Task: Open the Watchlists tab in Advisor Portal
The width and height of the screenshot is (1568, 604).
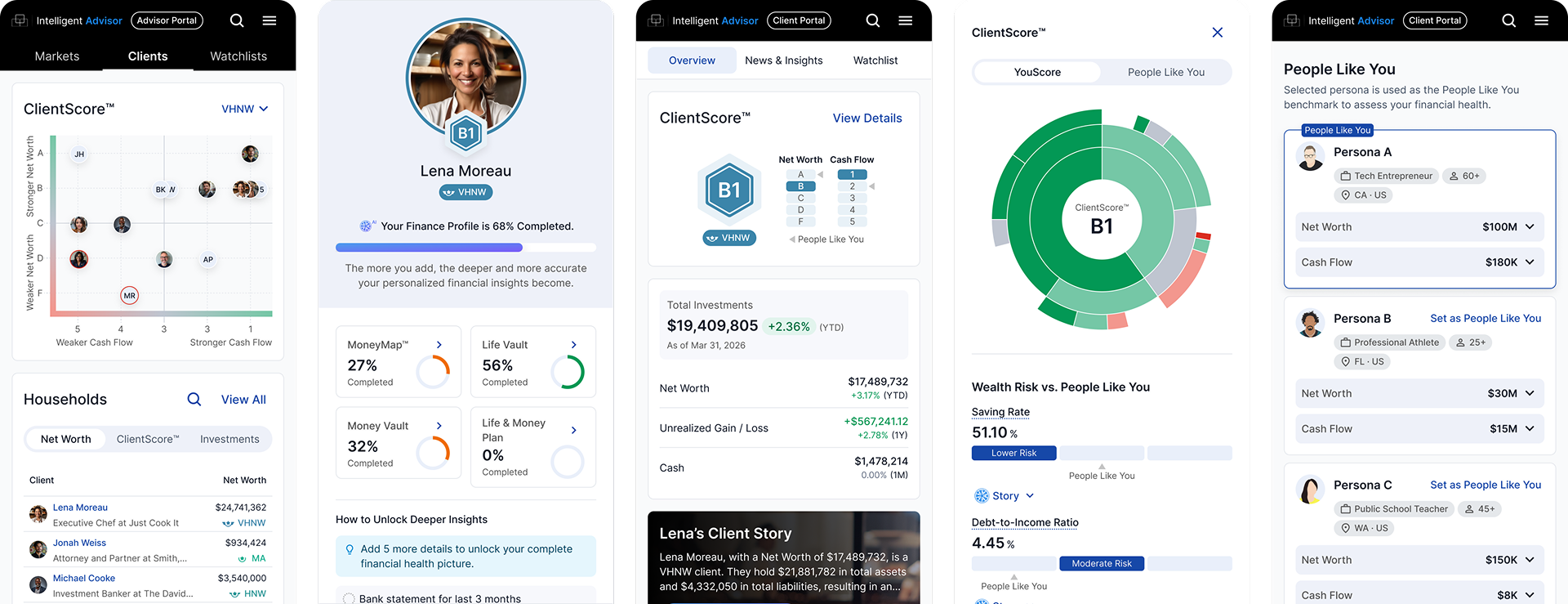Action: (238, 56)
